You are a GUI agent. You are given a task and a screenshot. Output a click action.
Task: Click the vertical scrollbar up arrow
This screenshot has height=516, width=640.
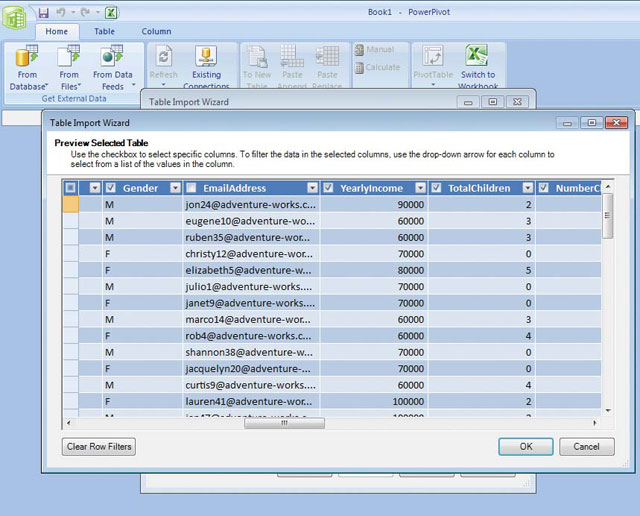pos(608,186)
